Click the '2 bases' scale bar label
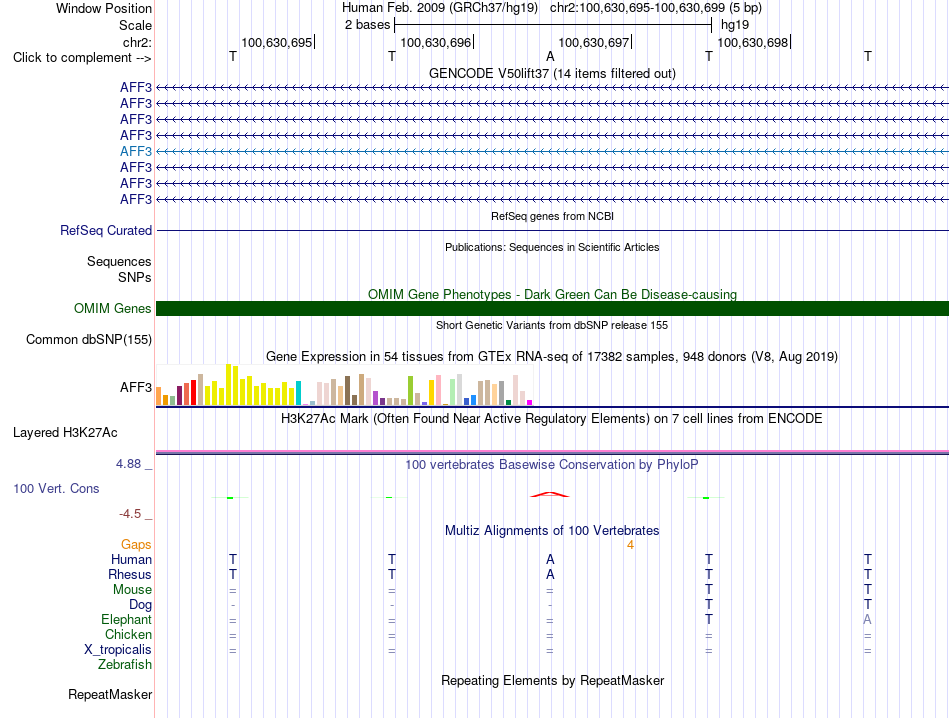950x718 pixels. (367, 25)
